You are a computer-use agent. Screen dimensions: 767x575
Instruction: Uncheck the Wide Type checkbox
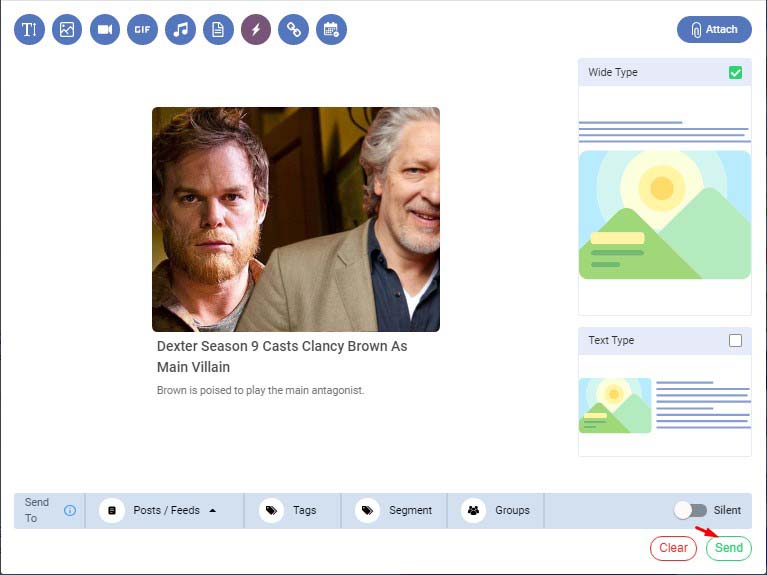pyautogui.click(x=735, y=72)
